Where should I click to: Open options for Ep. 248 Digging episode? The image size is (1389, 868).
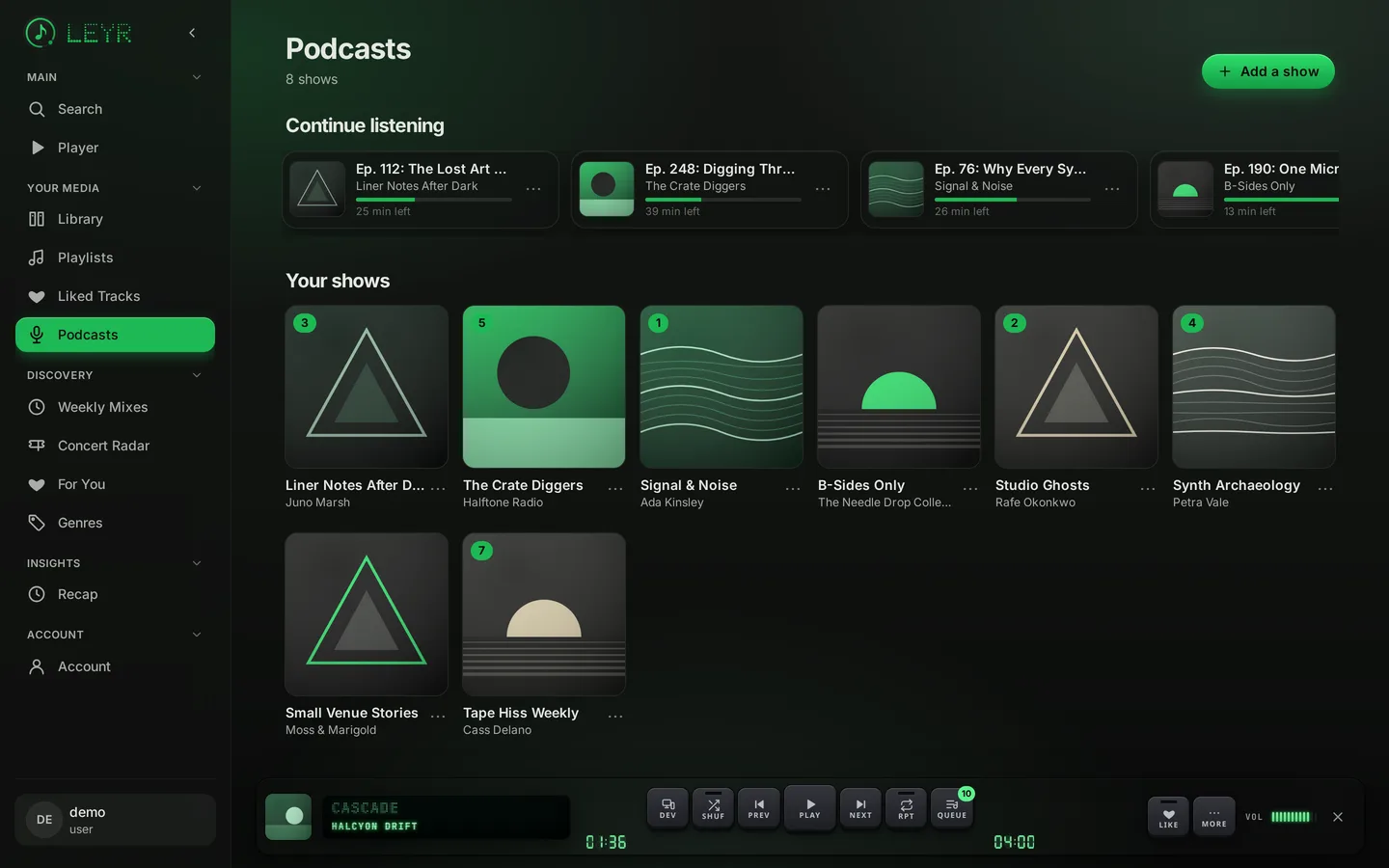tap(823, 189)
